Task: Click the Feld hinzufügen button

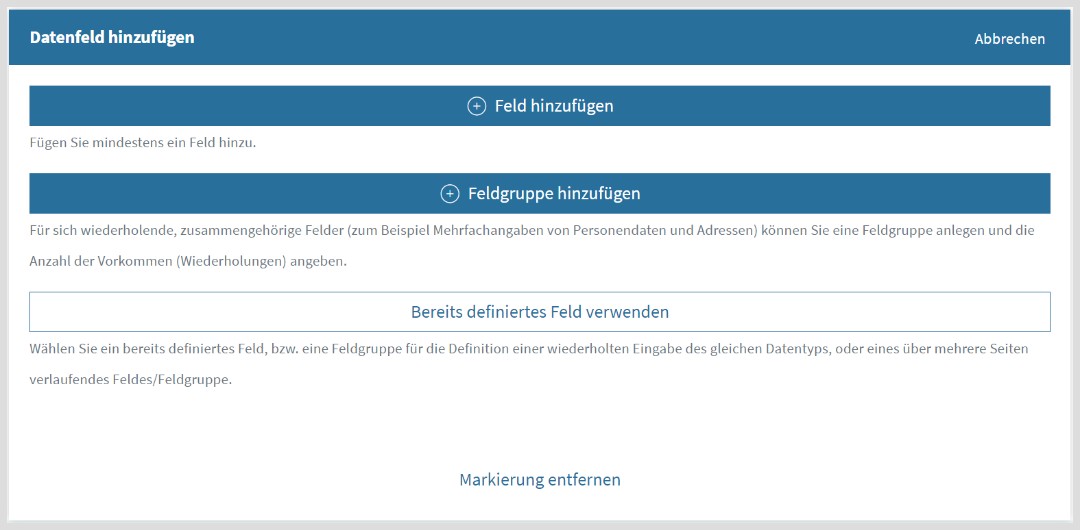Action: click(539, 106)
